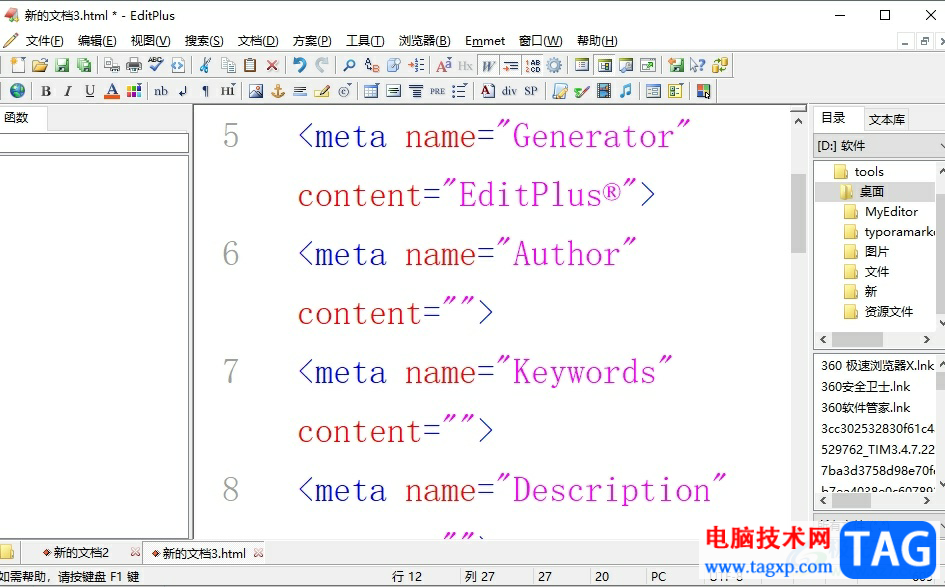Click the cursor-with-question-mark help icon
The height and width of the screenshot is (587, 945).
697,65
